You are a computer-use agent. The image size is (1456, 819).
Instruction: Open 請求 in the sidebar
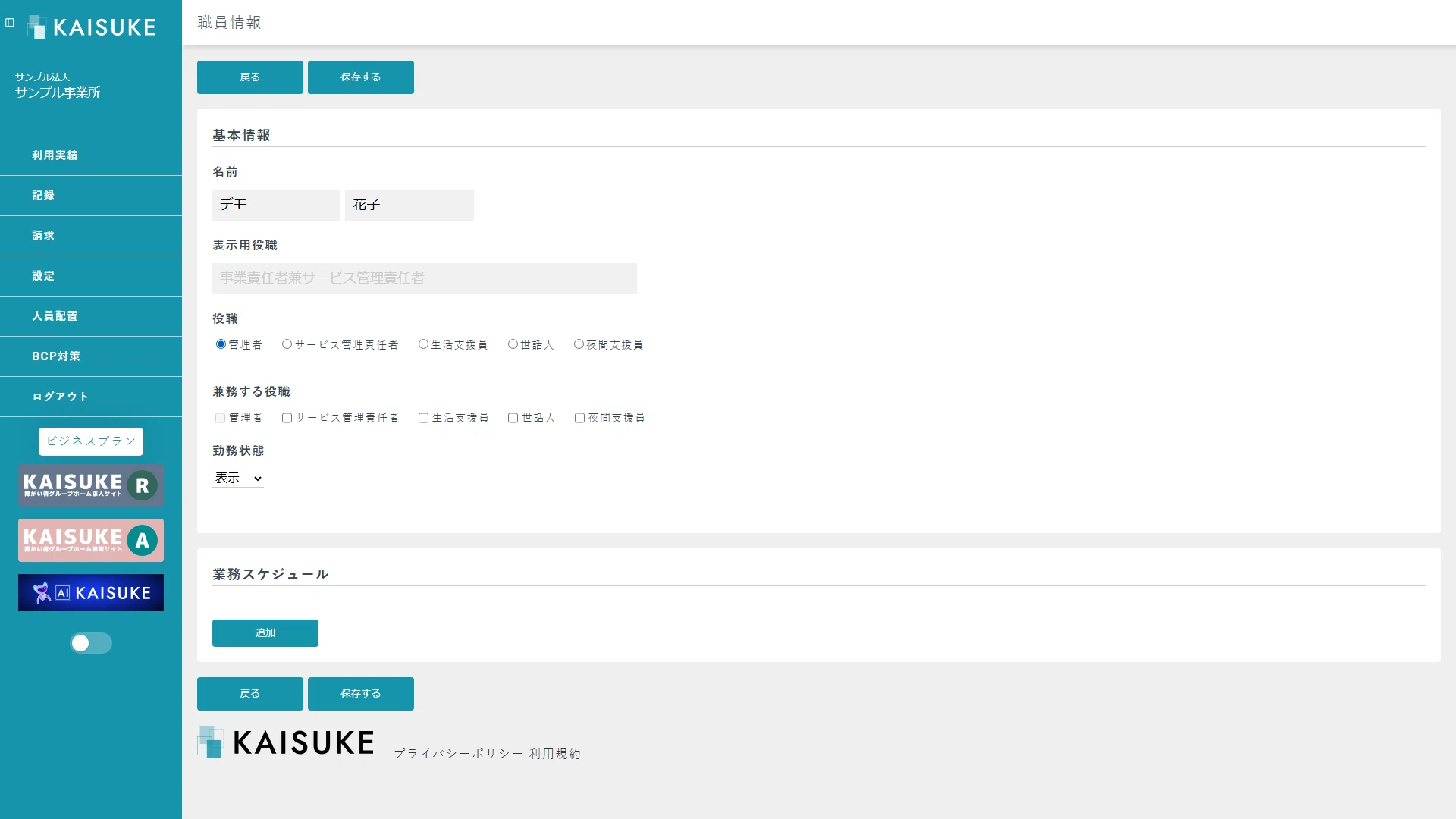point(91,236)
